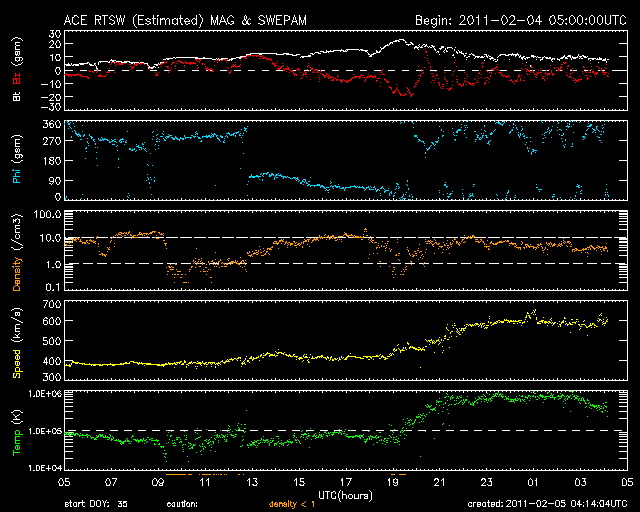Click the '270' tick on the Phi axis

pos(52,141)
